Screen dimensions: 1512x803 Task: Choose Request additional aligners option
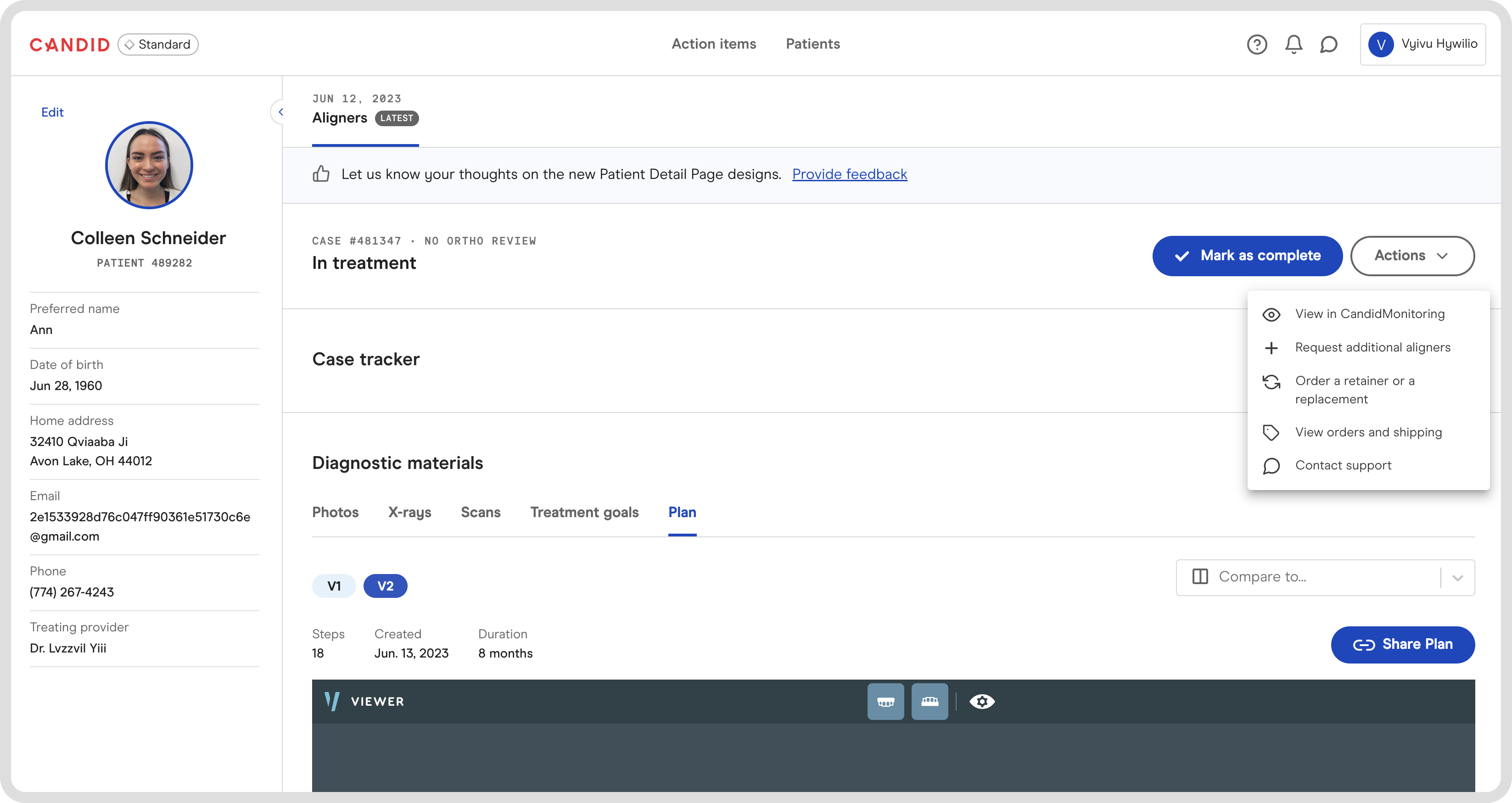click(x=1372, y=347)
